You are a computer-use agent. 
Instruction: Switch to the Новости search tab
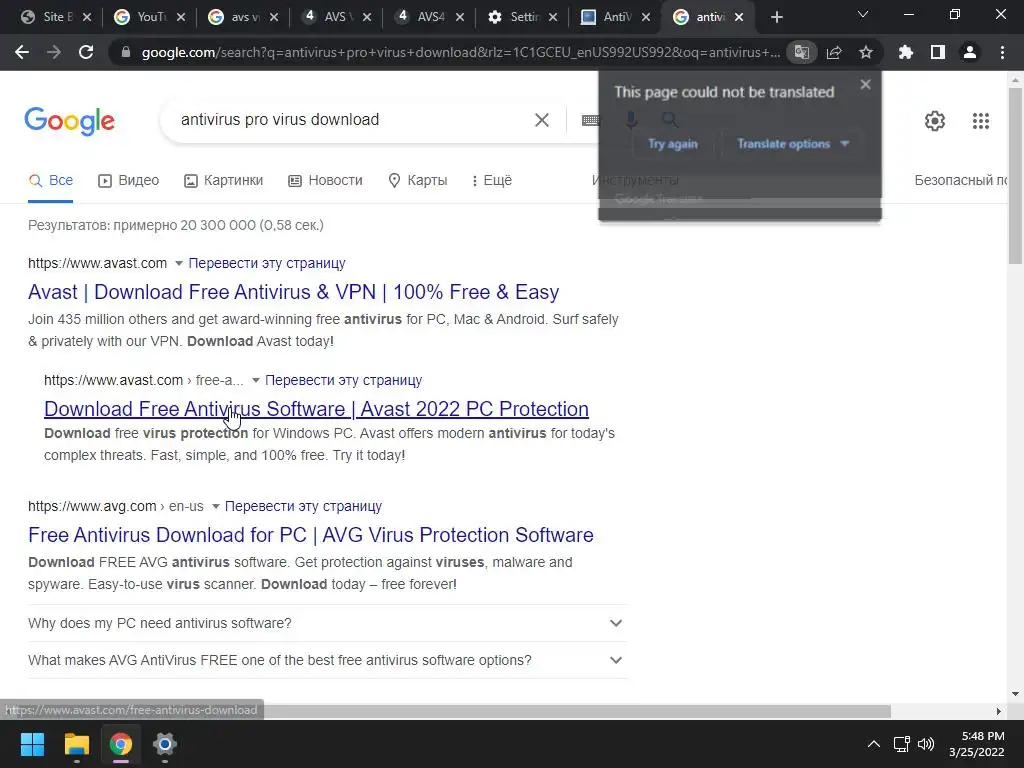[325, 181]
